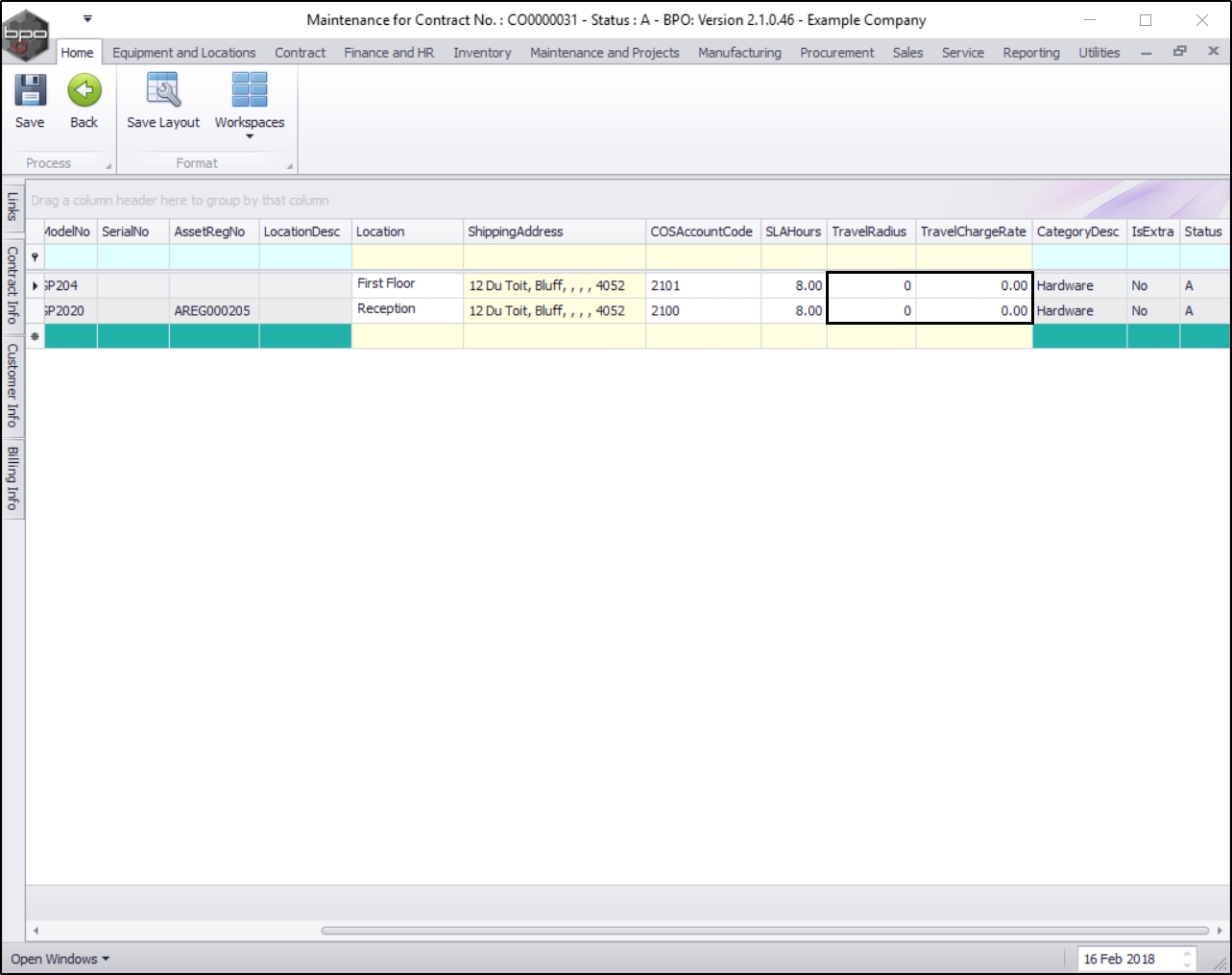Open the Open Windows dropdown
The width and height of the screenshot is (1232, 975).
click(60, 959)
